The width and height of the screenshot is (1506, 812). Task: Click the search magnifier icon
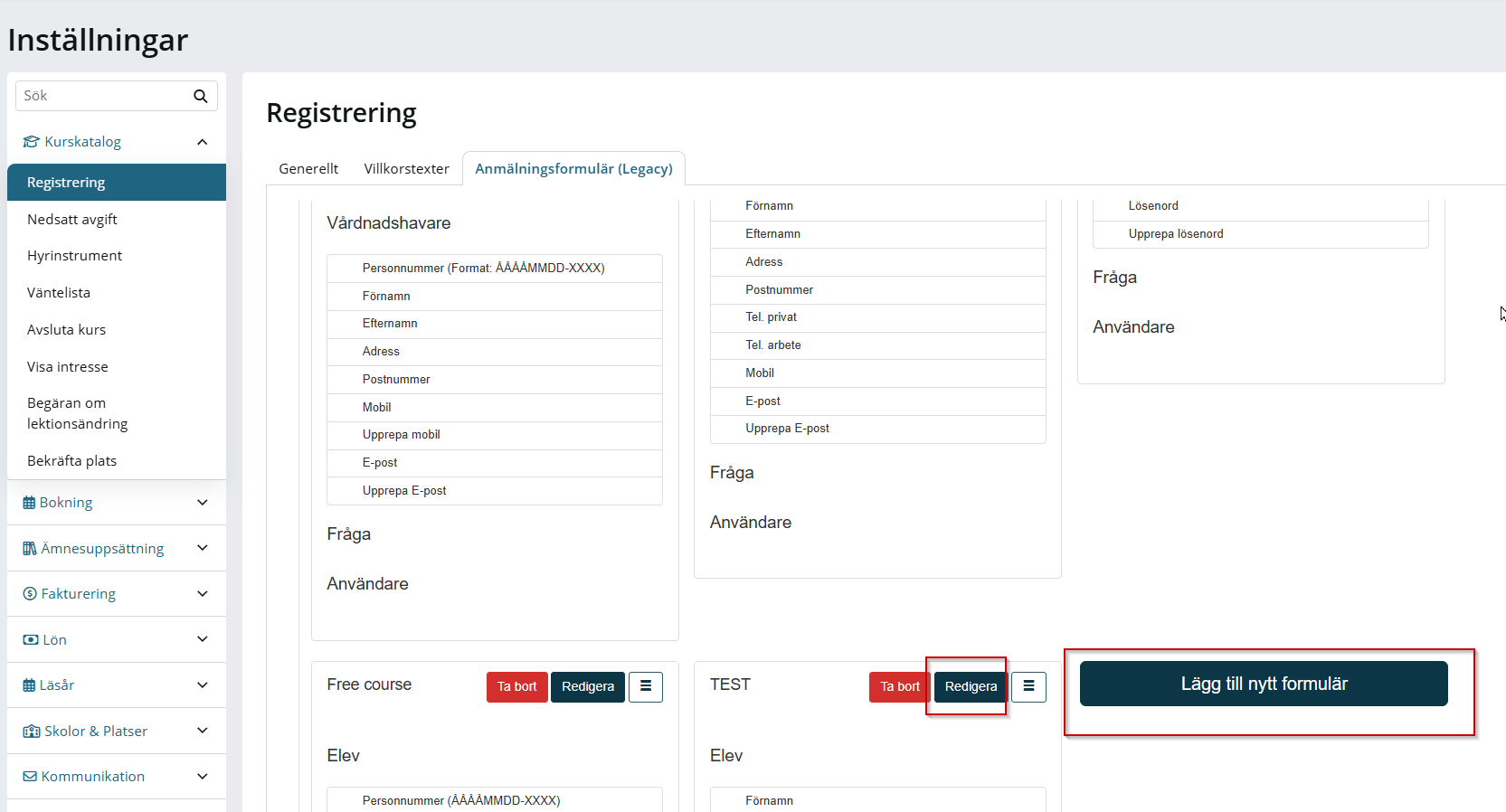201,96
